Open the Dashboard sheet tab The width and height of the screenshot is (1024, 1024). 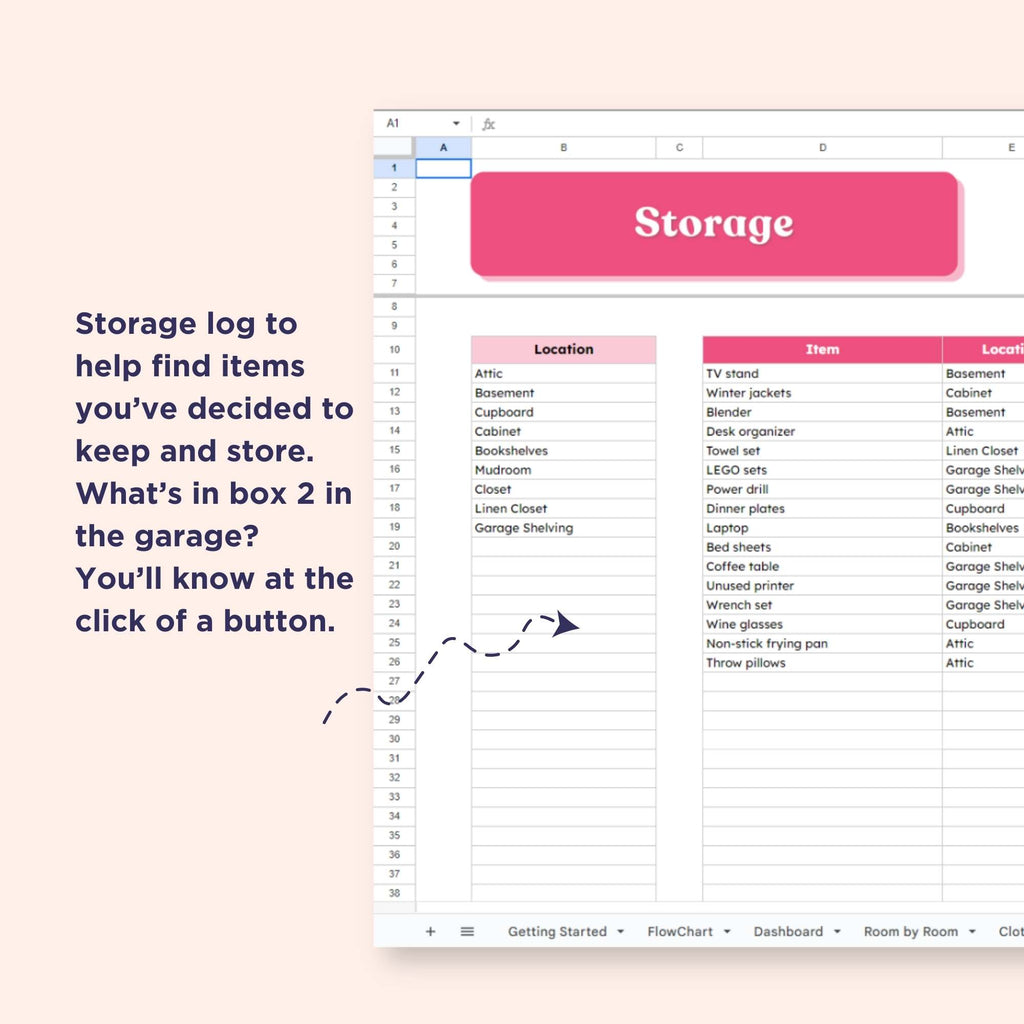(788, 931)
